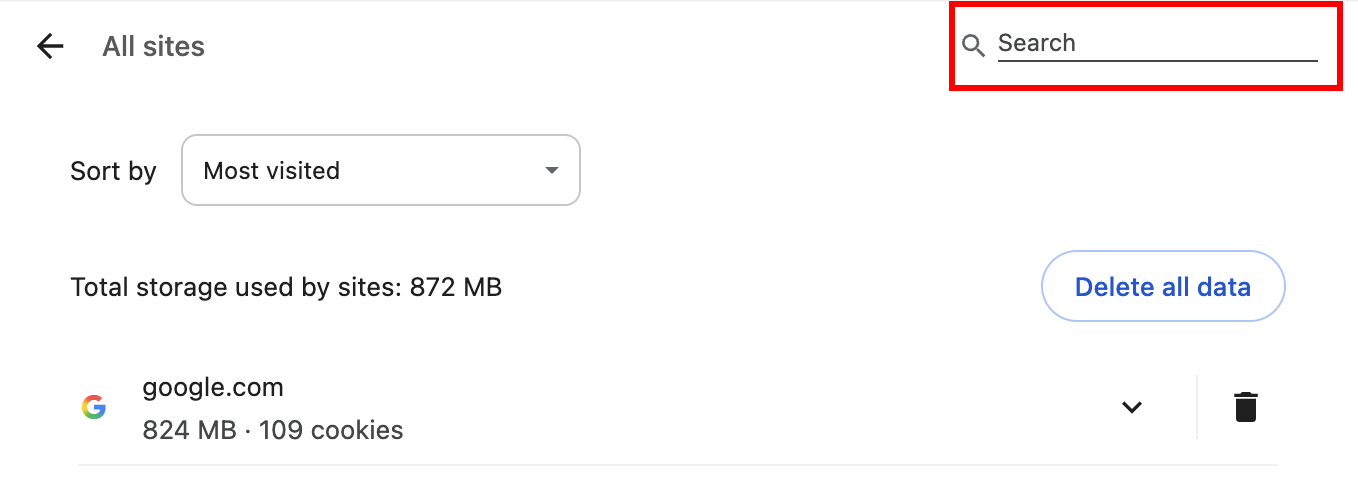
Task: Click the 109 cookies count for google.com
Action: click(x=331, y=431)
